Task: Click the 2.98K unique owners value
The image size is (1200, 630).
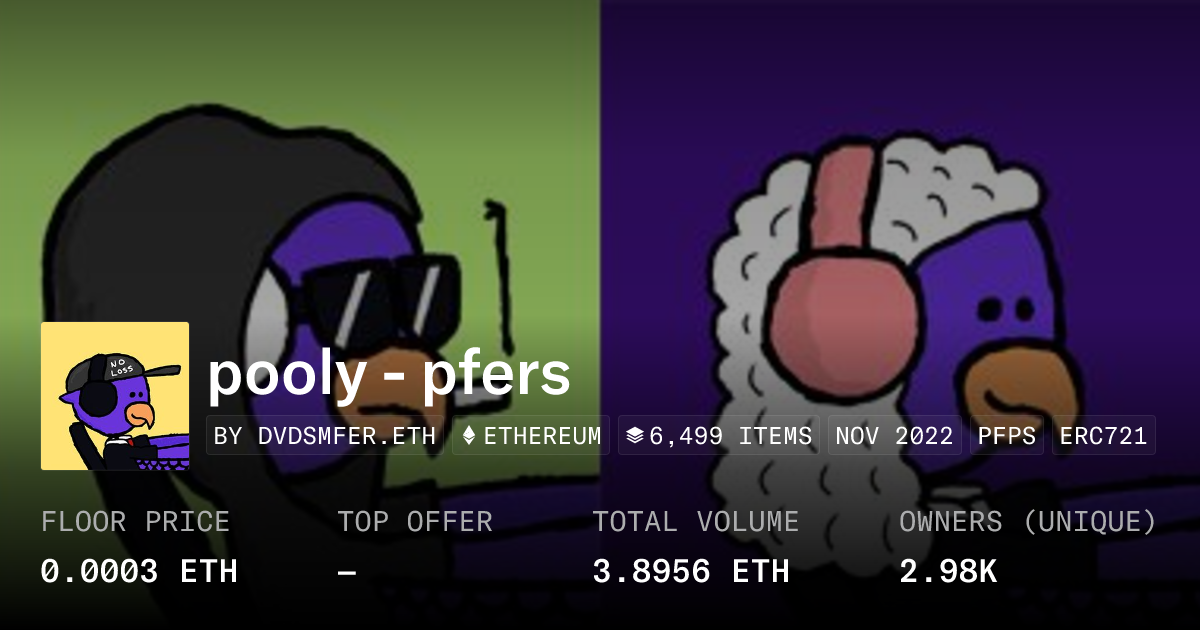Action: tap(948, 572)
